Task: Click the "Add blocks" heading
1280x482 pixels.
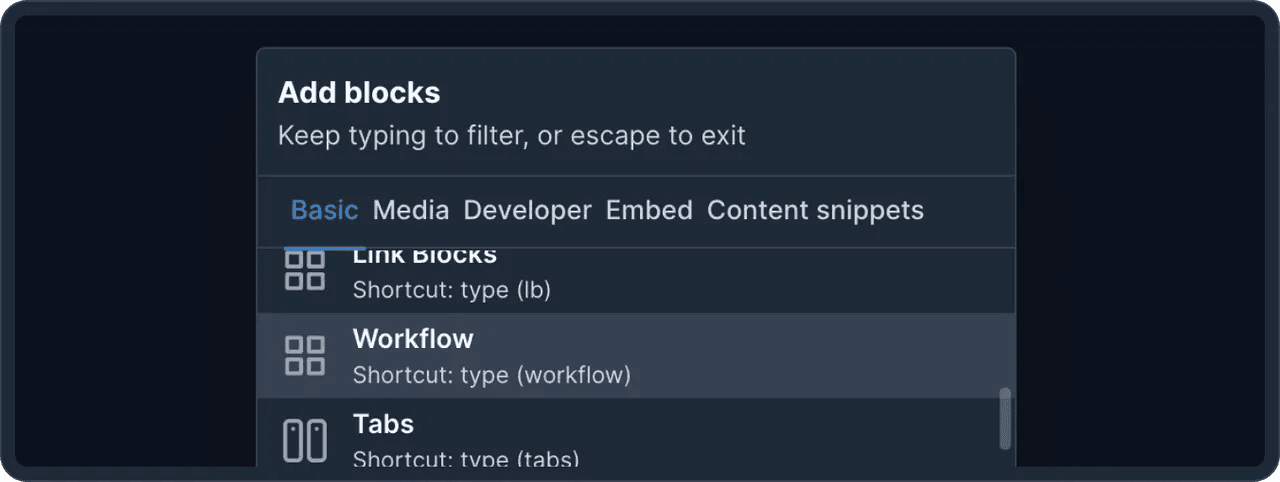Action: [359, 93]
